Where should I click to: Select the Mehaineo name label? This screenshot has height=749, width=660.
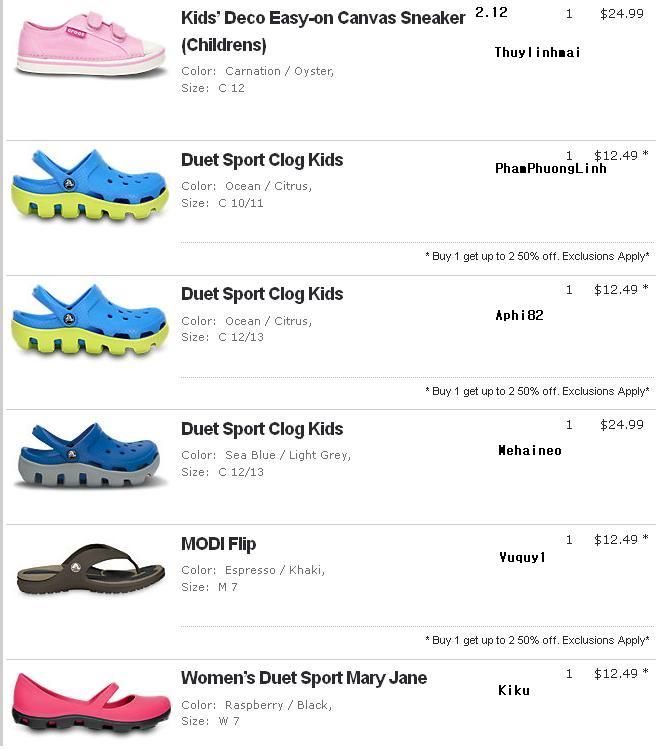(530, 450)
